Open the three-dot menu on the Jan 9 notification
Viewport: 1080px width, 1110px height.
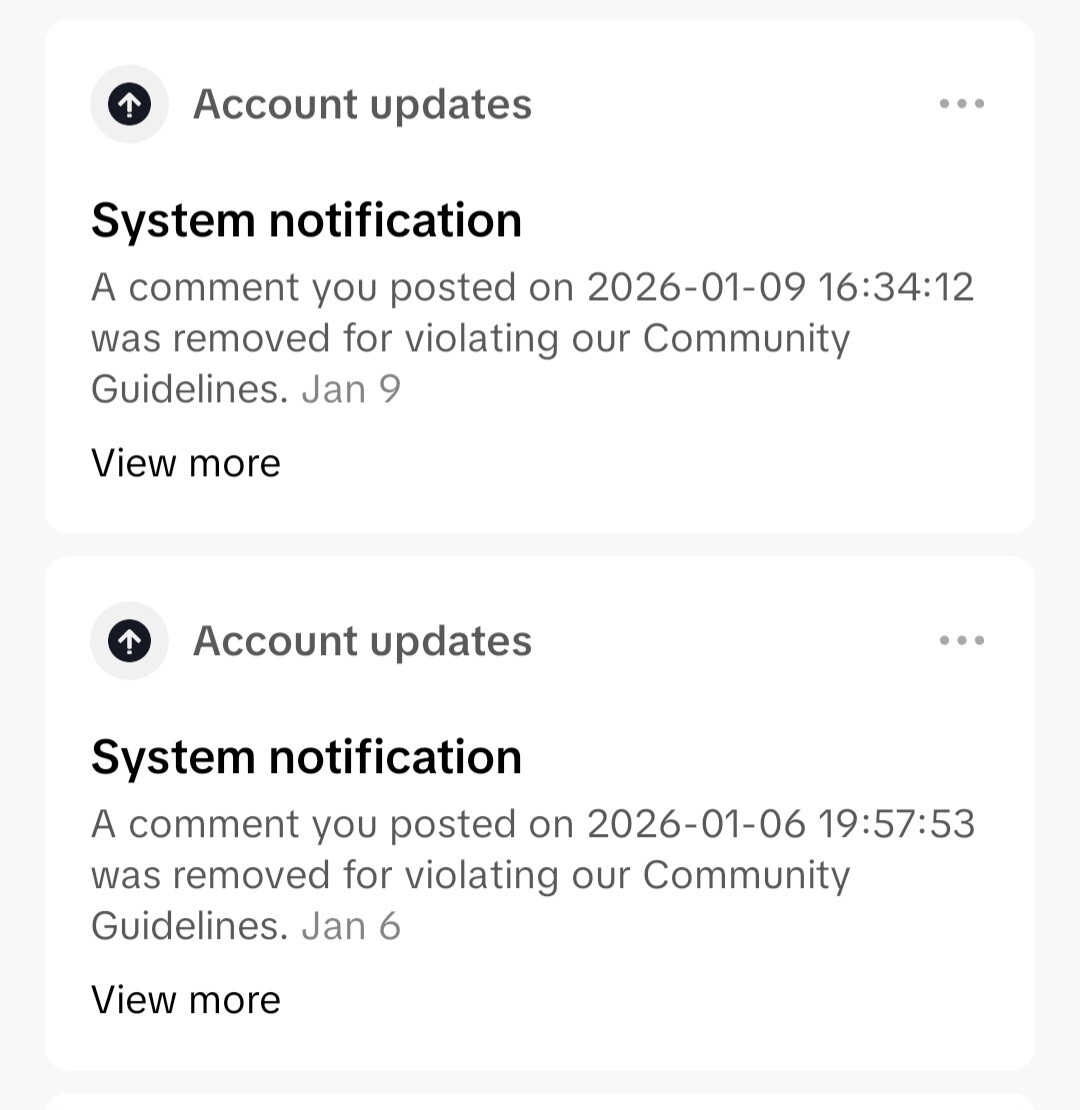tap(962, 104)
